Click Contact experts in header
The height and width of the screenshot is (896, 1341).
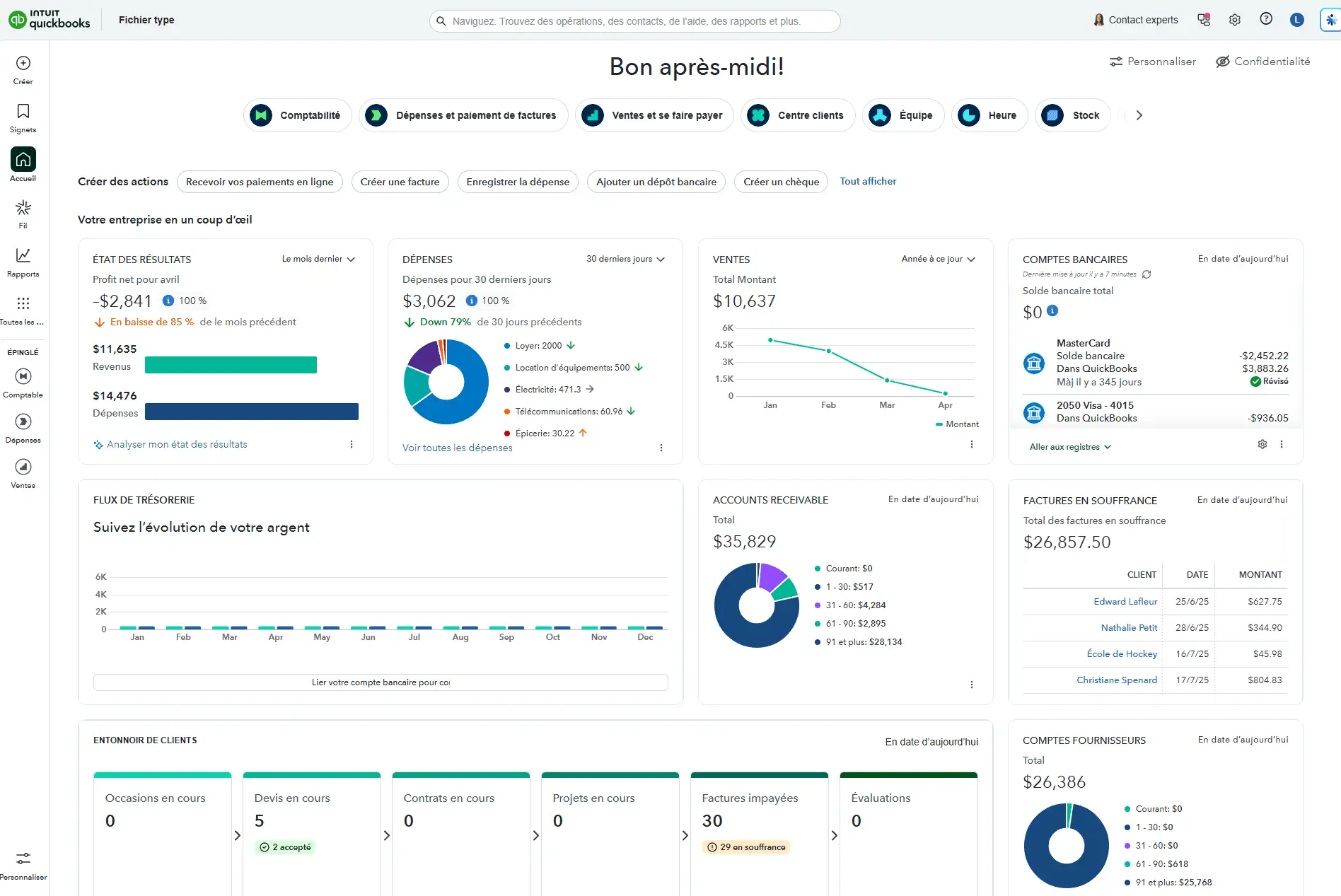[x=1136, y=20]
